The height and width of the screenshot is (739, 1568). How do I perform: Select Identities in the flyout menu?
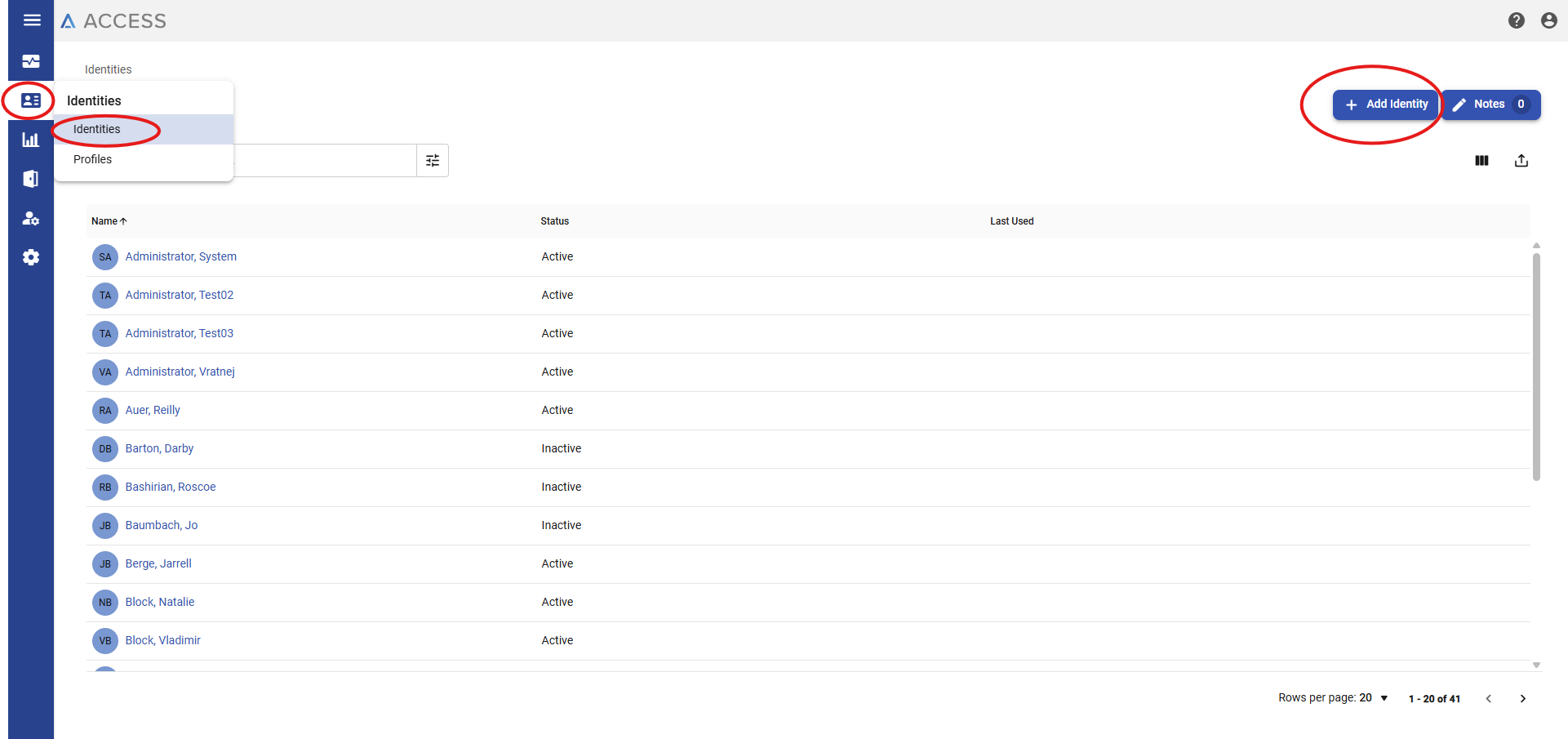tap(97, 129)
